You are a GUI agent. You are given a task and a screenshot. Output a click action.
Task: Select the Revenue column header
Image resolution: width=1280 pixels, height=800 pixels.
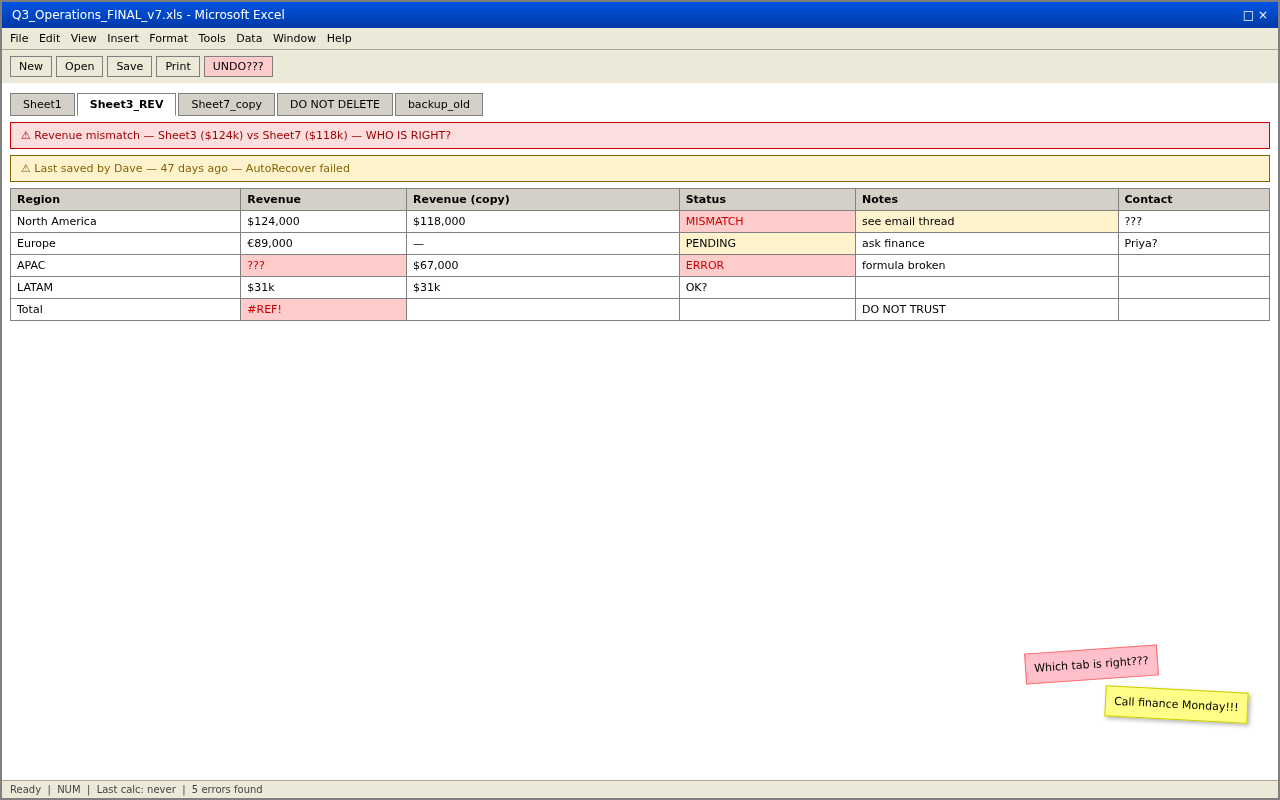pyautogui.click(x=324, y=200)
